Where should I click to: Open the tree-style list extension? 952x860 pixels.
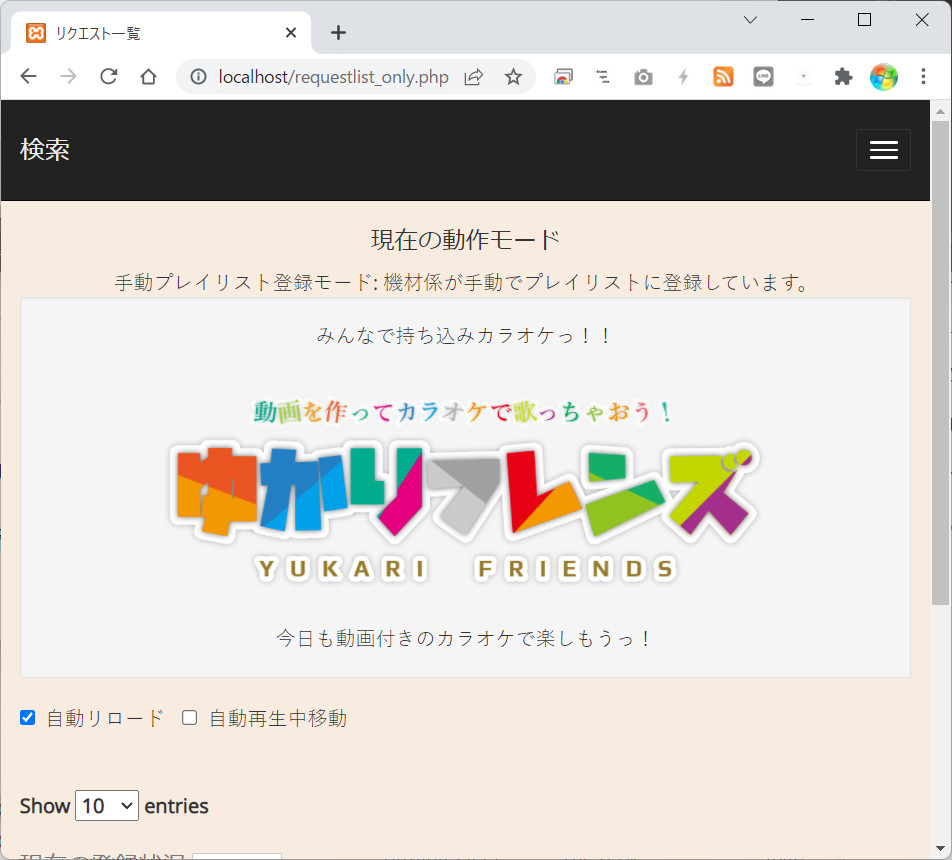pos(603,77)
